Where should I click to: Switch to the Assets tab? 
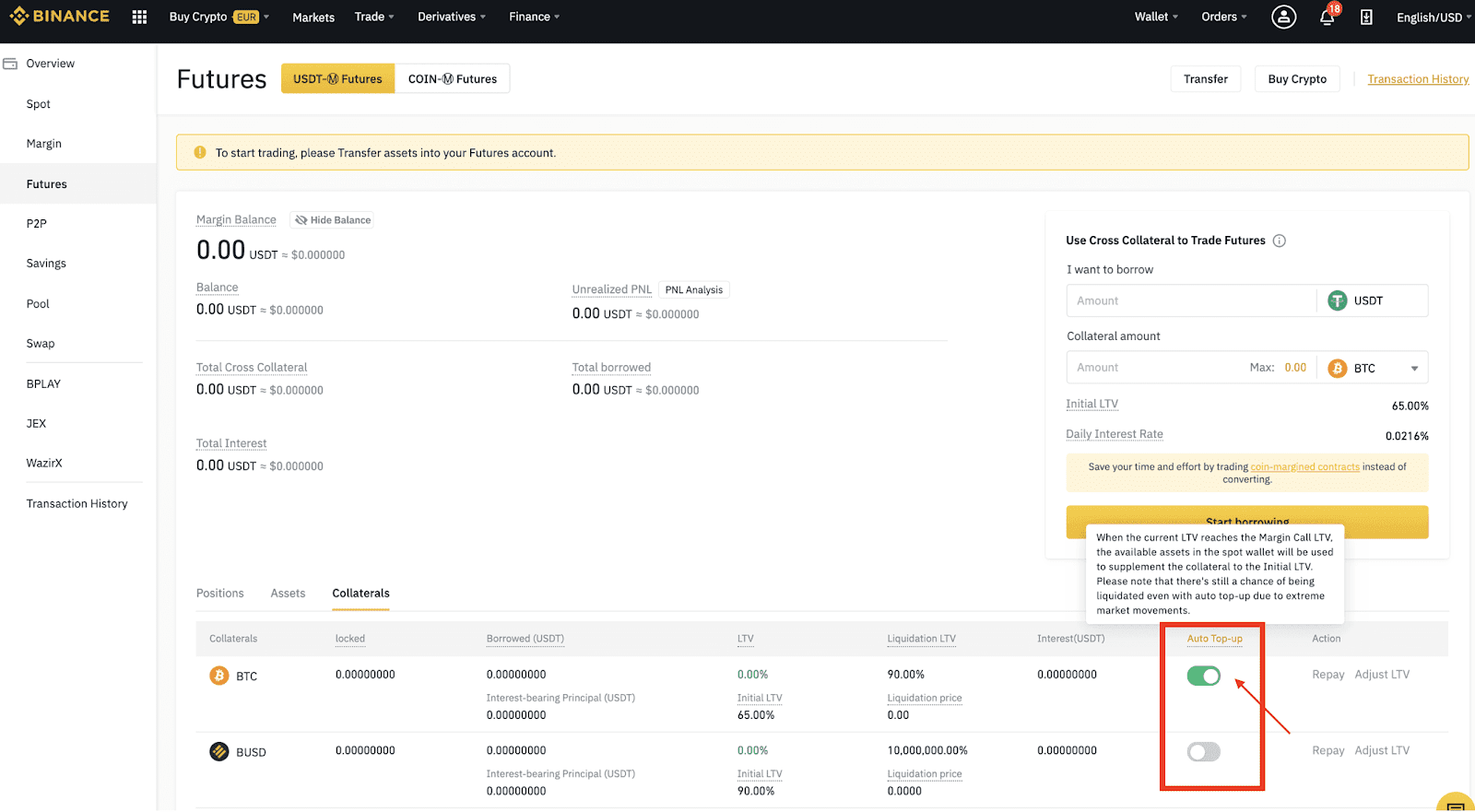288,594
